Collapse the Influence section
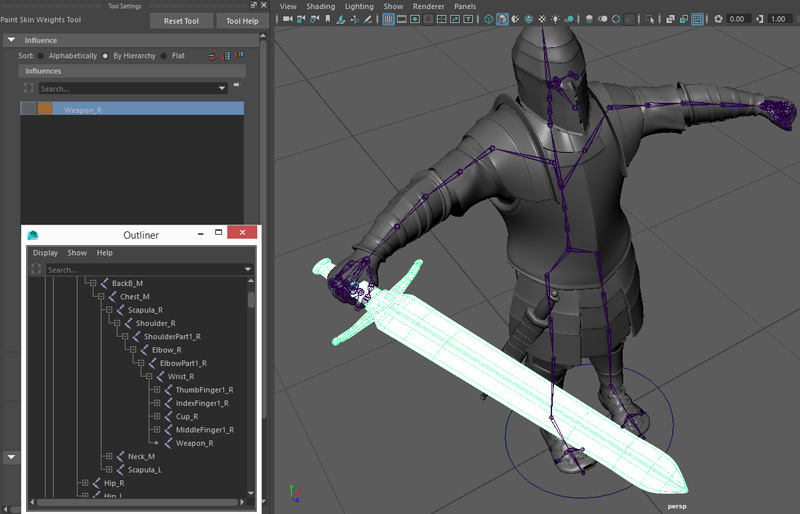Screen dimensions: 800x514 coord(12,40)
